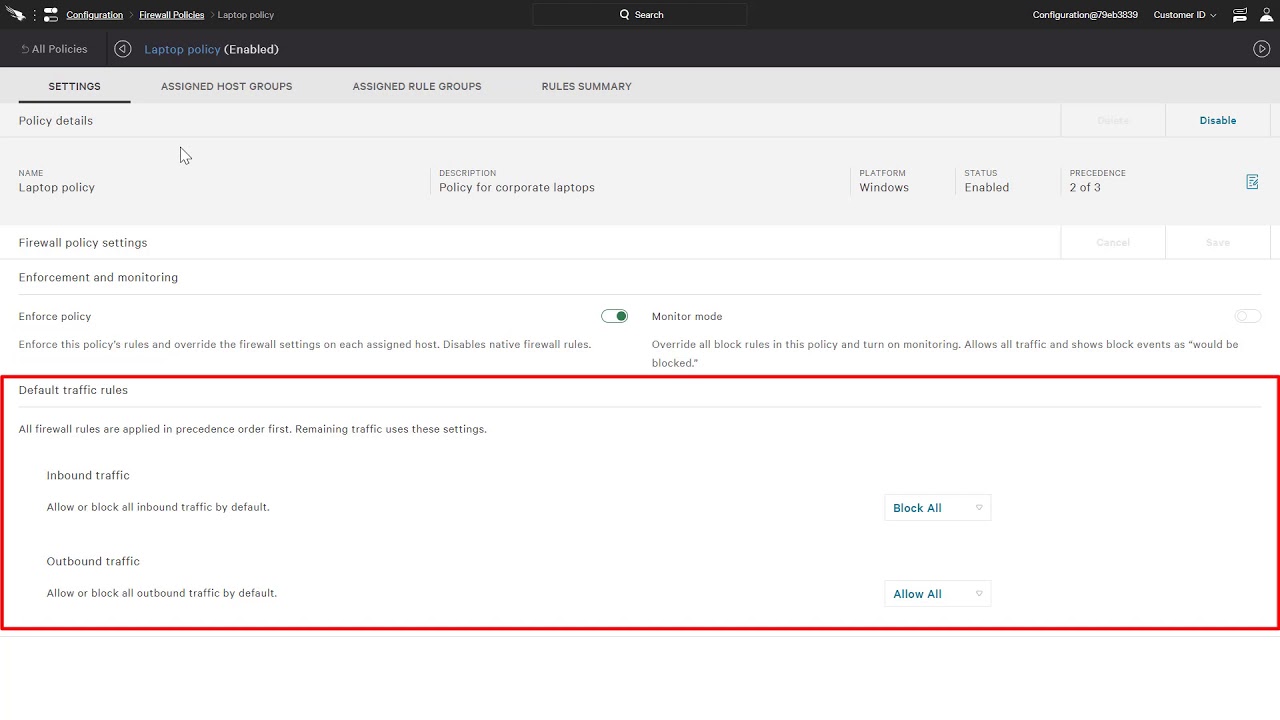Edit policy details pencil icon
The width and height of the screenshot is (1280, 720).
coord(1252,182)
